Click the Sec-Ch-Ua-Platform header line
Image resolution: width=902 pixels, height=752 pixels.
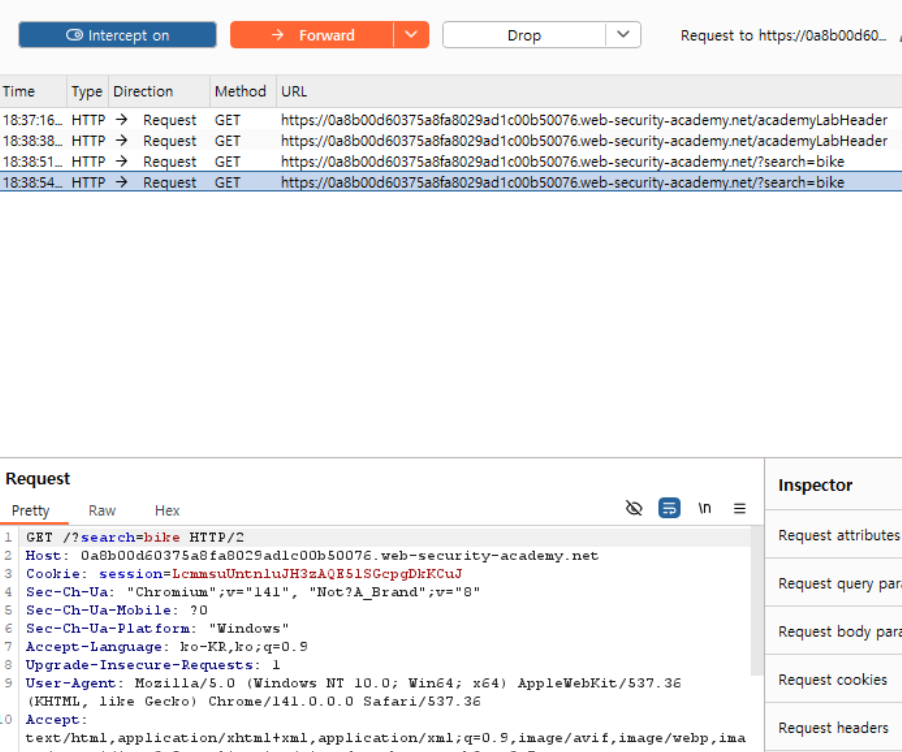pyautogui.click(x=157, y=629)
